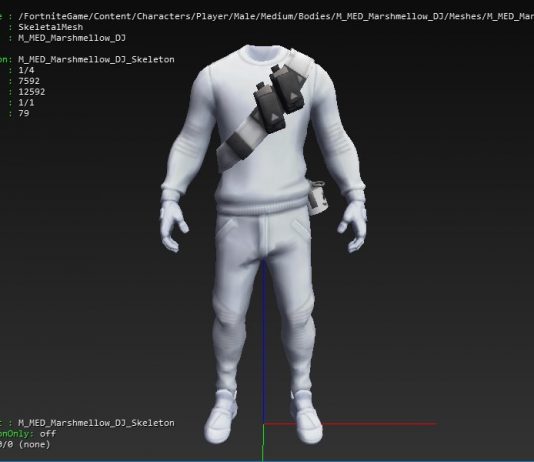Click the mesh file path text /FortniteGame/Content/Characters
Image resolution: width=534 pixels, height=462 pixels.
coord(276,16)
